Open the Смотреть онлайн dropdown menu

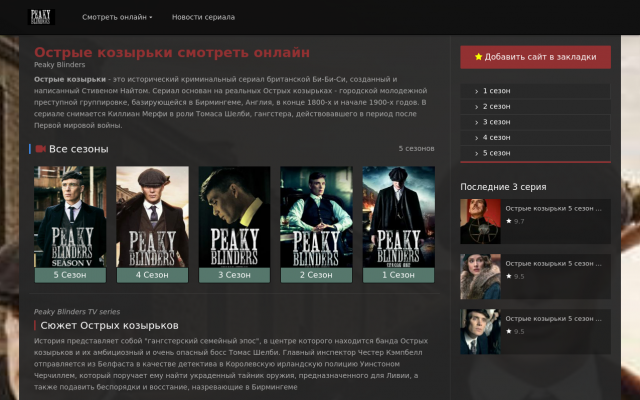(x=117, y=17)
